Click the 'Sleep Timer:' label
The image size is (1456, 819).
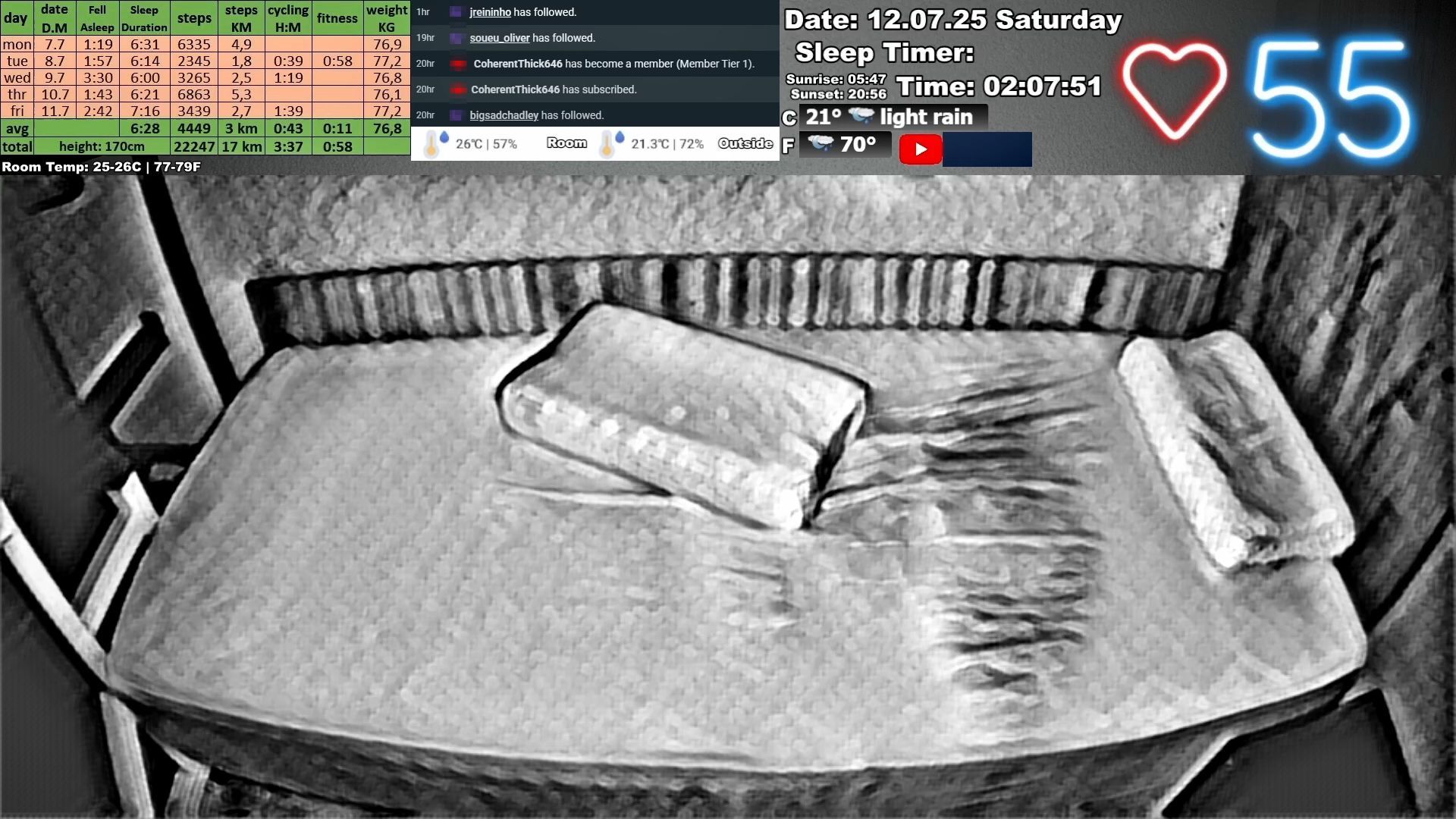coord(884,52)
